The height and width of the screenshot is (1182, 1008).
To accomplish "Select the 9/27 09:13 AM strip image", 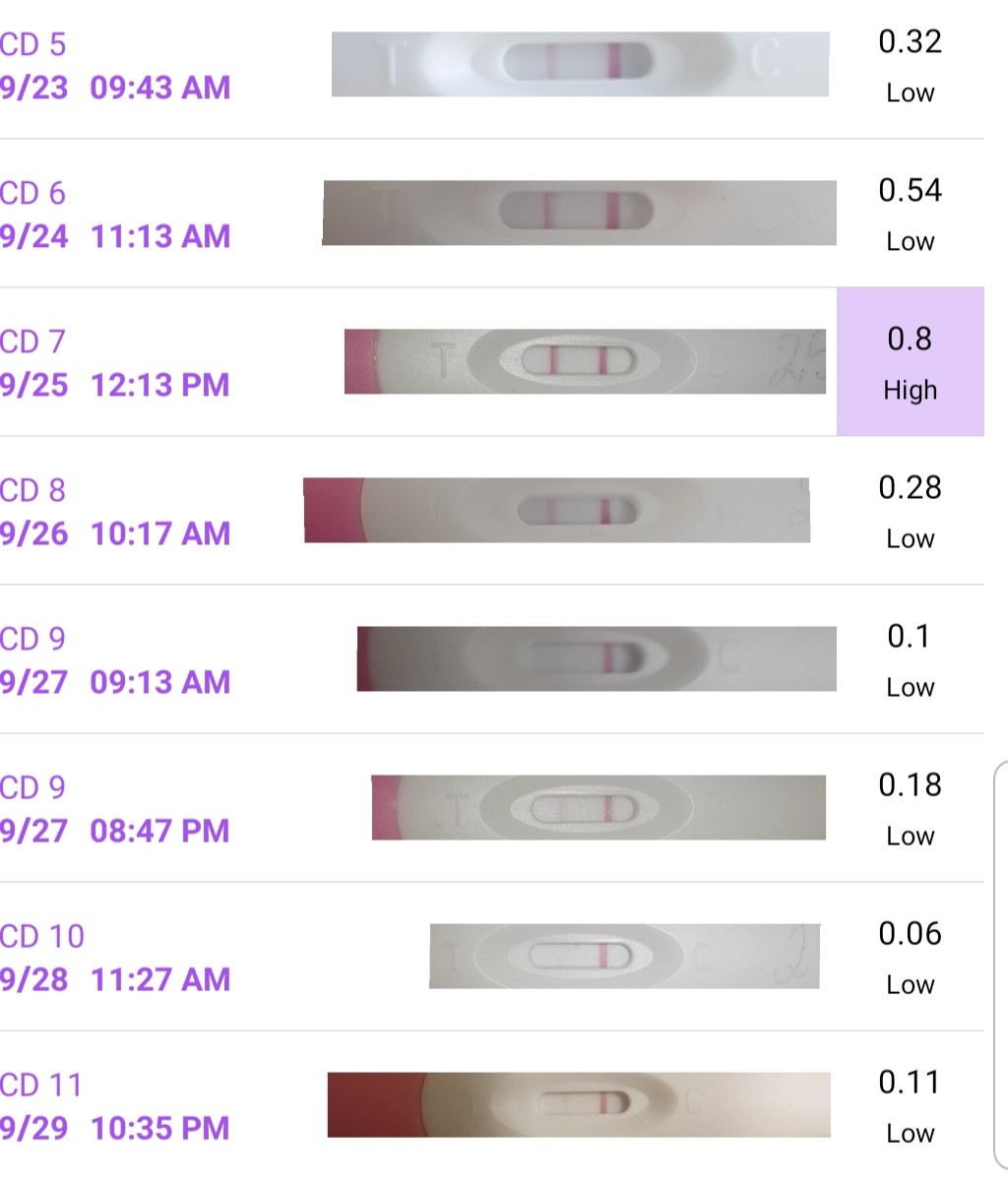I will tap(597, 658).
